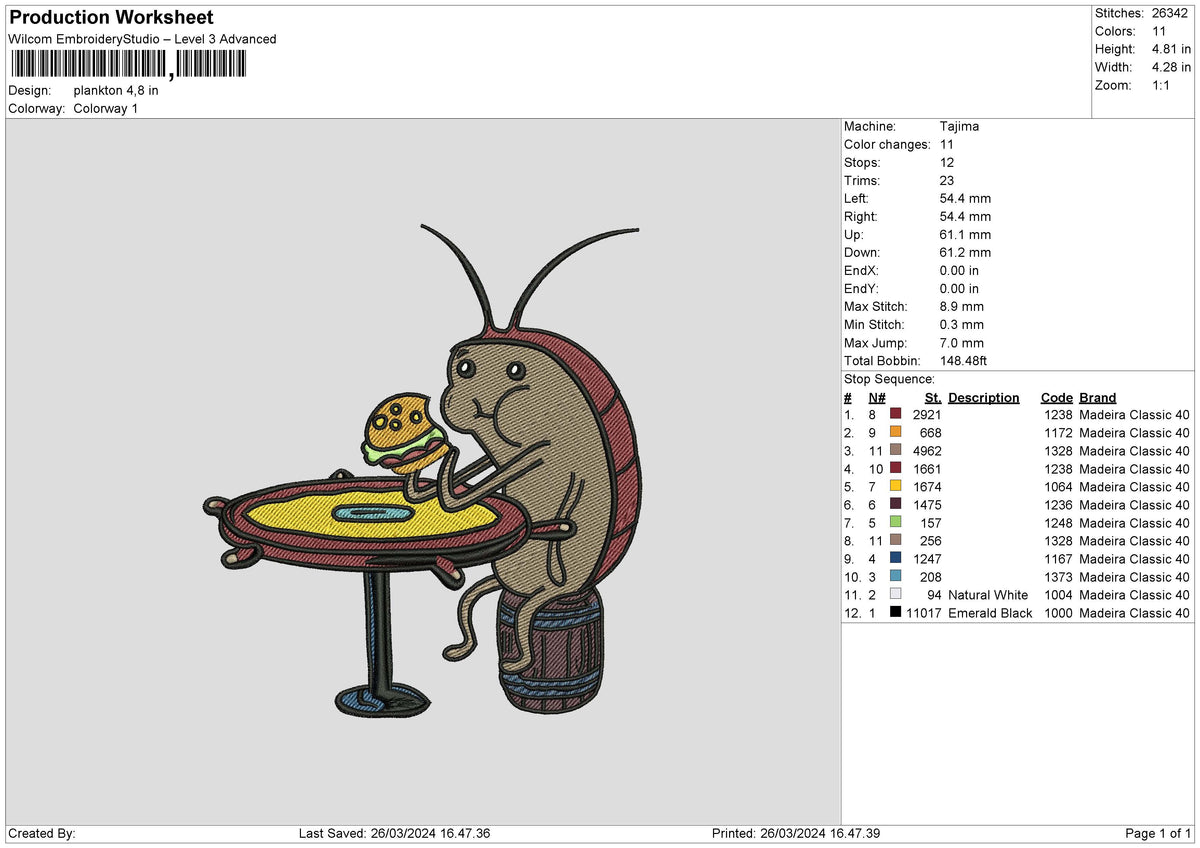Click the Width value 4.28 in
The width and height of the screenshot is (1200, 848).
pyautogui.click(x=1170, y=67)
